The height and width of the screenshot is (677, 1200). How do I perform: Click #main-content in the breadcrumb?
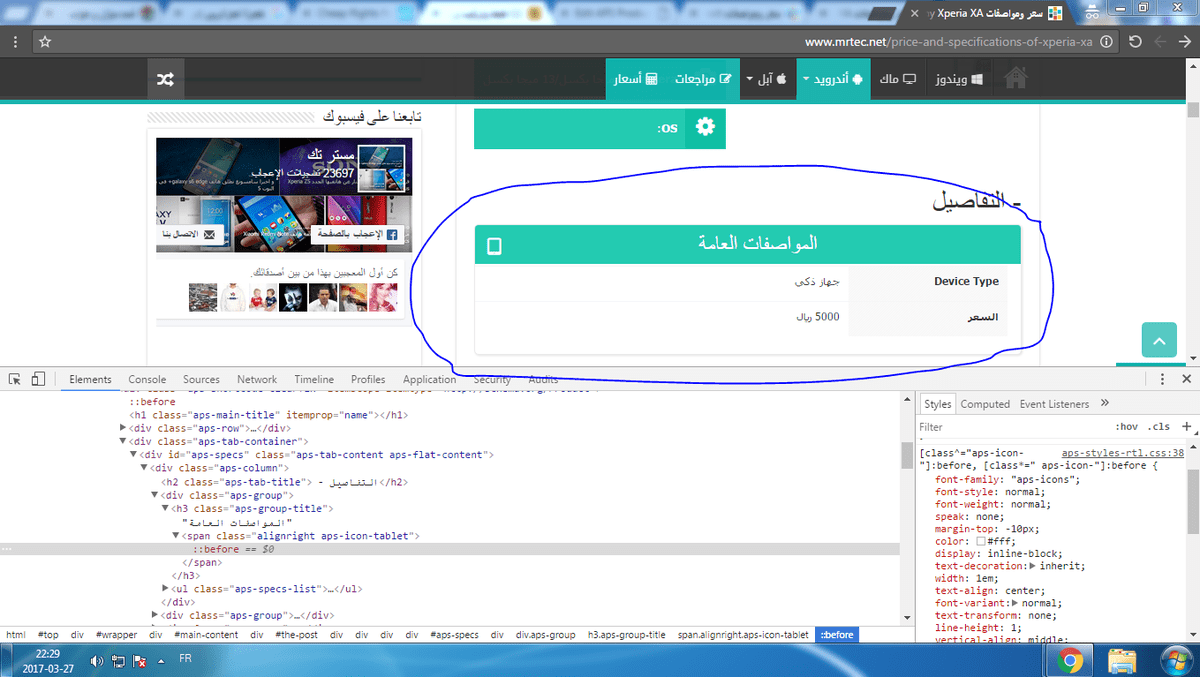tap(208, 635)
